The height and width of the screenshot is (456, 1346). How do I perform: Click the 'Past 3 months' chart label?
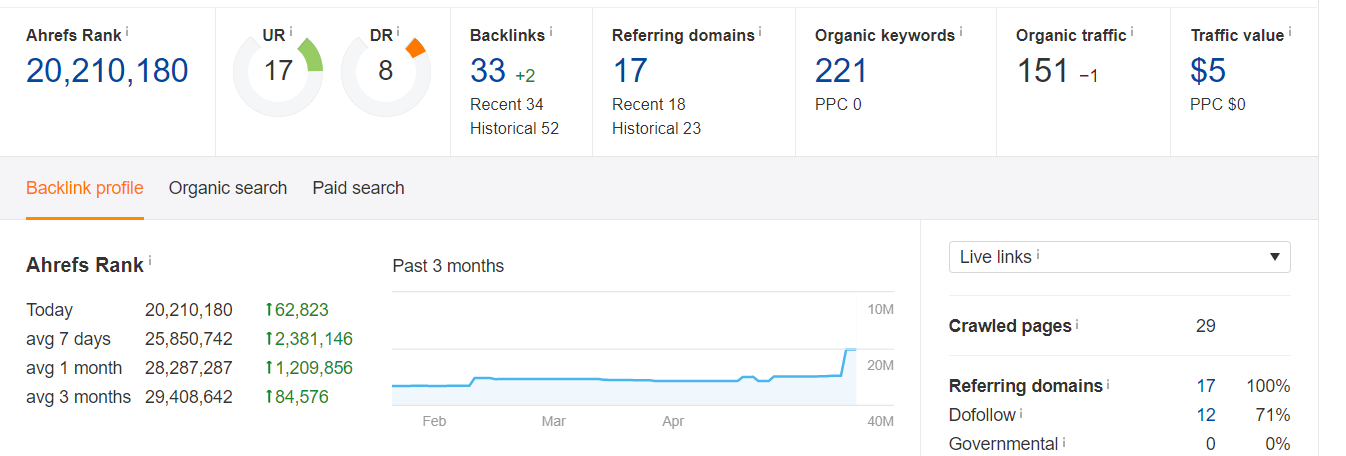point(448,266)
